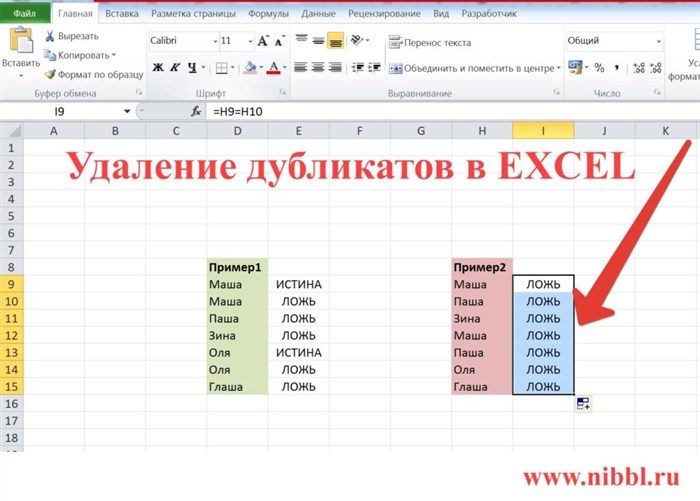Viewport: 700px width, 501px height.
Task: Click the Copy (Копировать) button
Action: (76, 55)
